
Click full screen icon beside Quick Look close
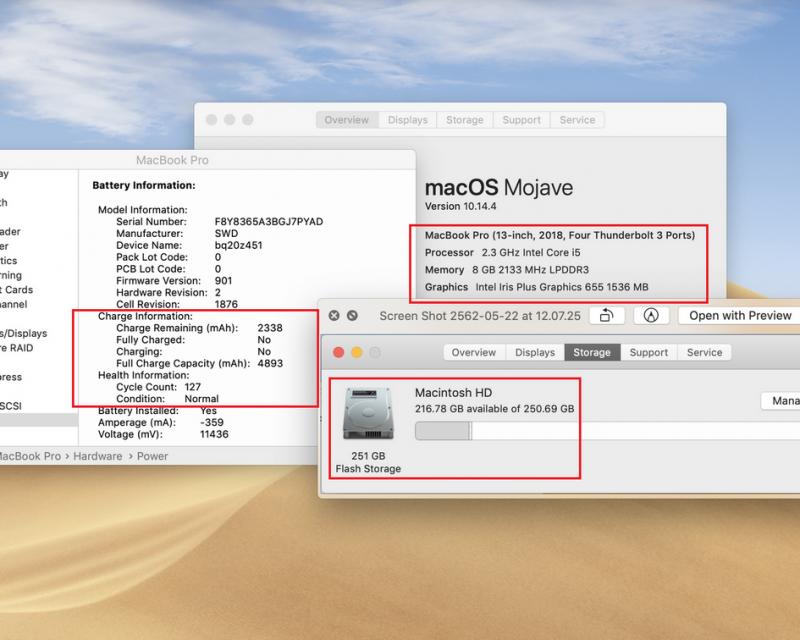click(352, 316)
